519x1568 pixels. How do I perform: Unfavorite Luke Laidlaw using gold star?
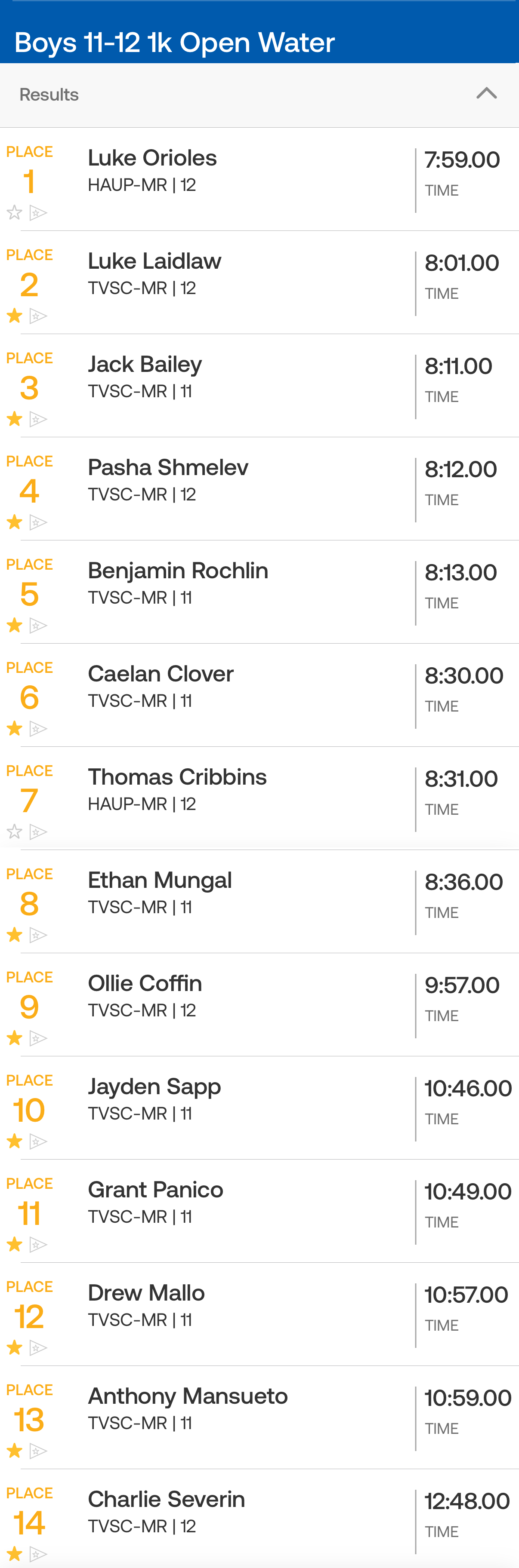15,315
